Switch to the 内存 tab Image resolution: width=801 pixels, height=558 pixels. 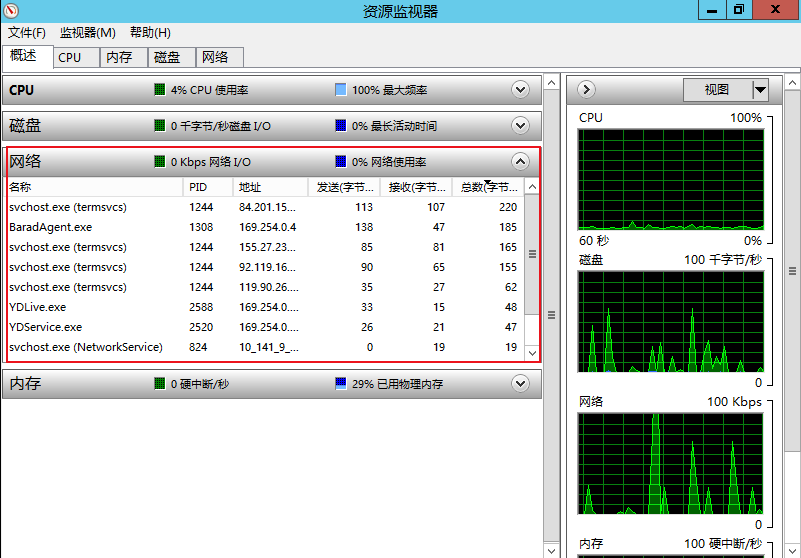[x=119, y=57]
